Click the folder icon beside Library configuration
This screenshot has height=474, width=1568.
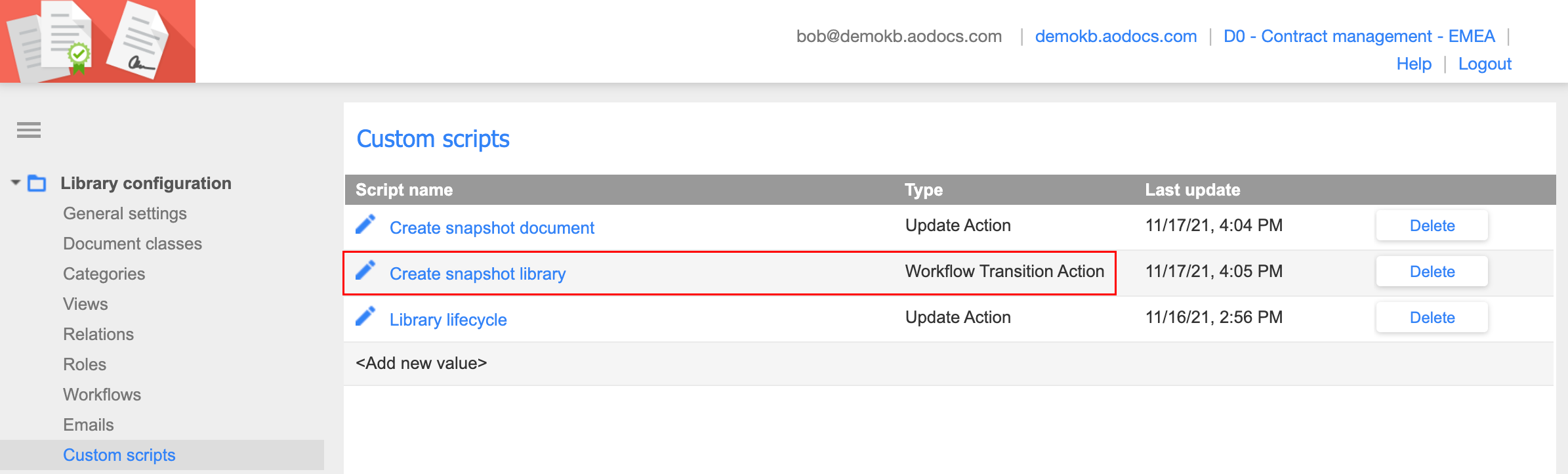click(x=37, y=183)
